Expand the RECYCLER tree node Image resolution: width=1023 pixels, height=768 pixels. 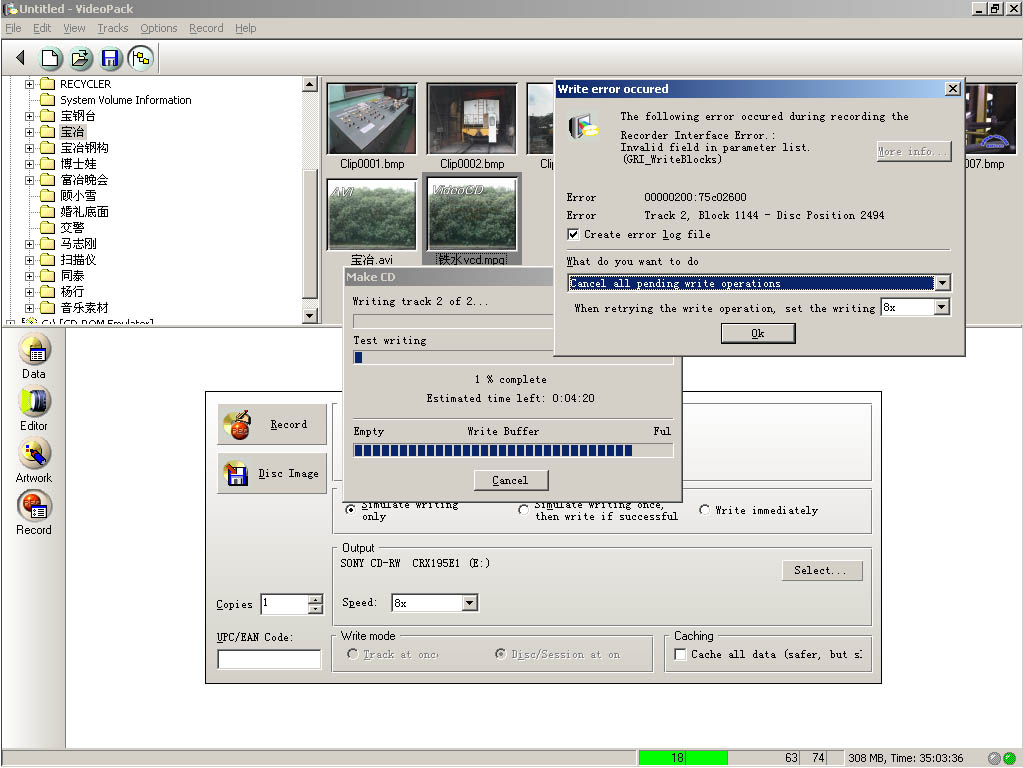[29, 84]
